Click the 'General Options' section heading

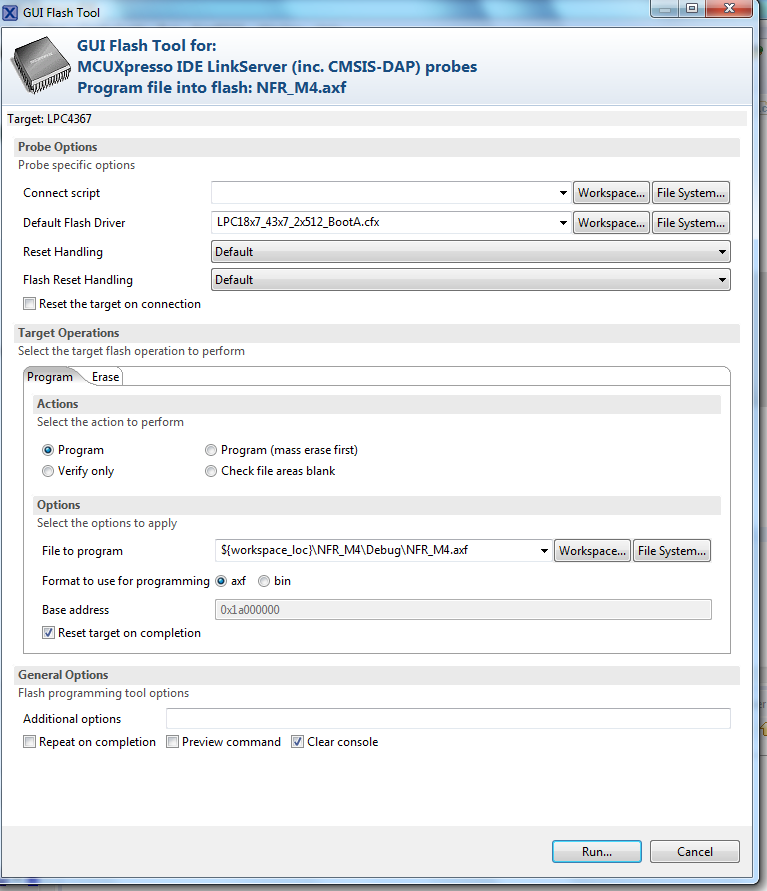click(x=63, y=675)
